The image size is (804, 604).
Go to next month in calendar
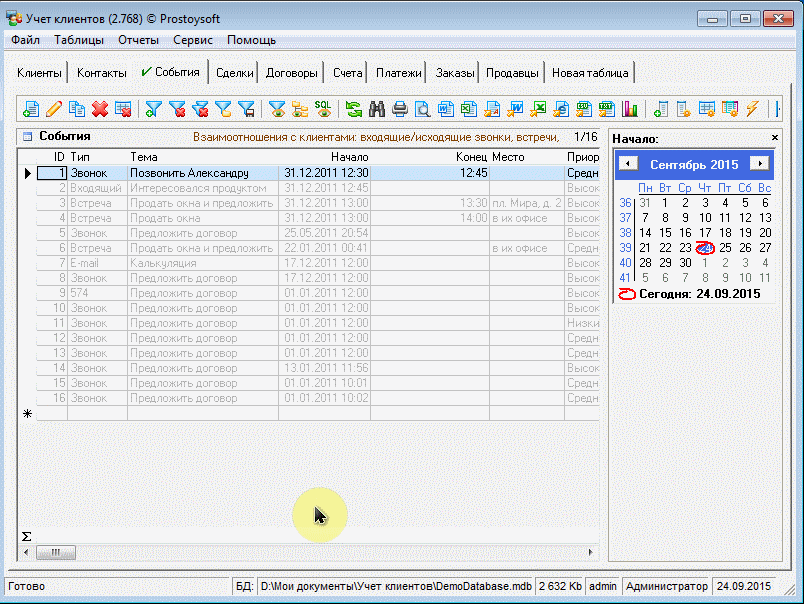point(760,163)
